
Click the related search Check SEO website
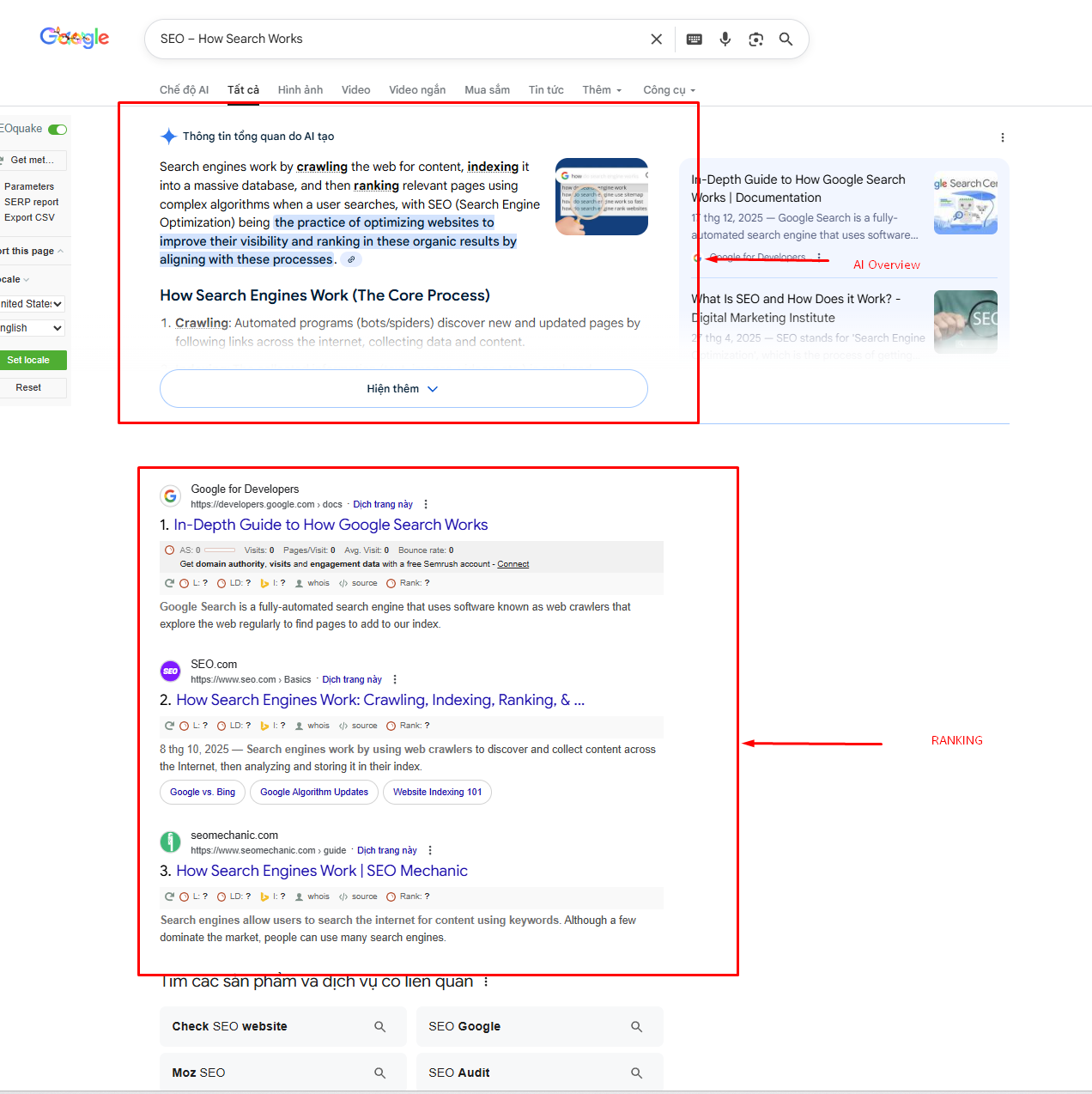click(x=282, y=1026)
